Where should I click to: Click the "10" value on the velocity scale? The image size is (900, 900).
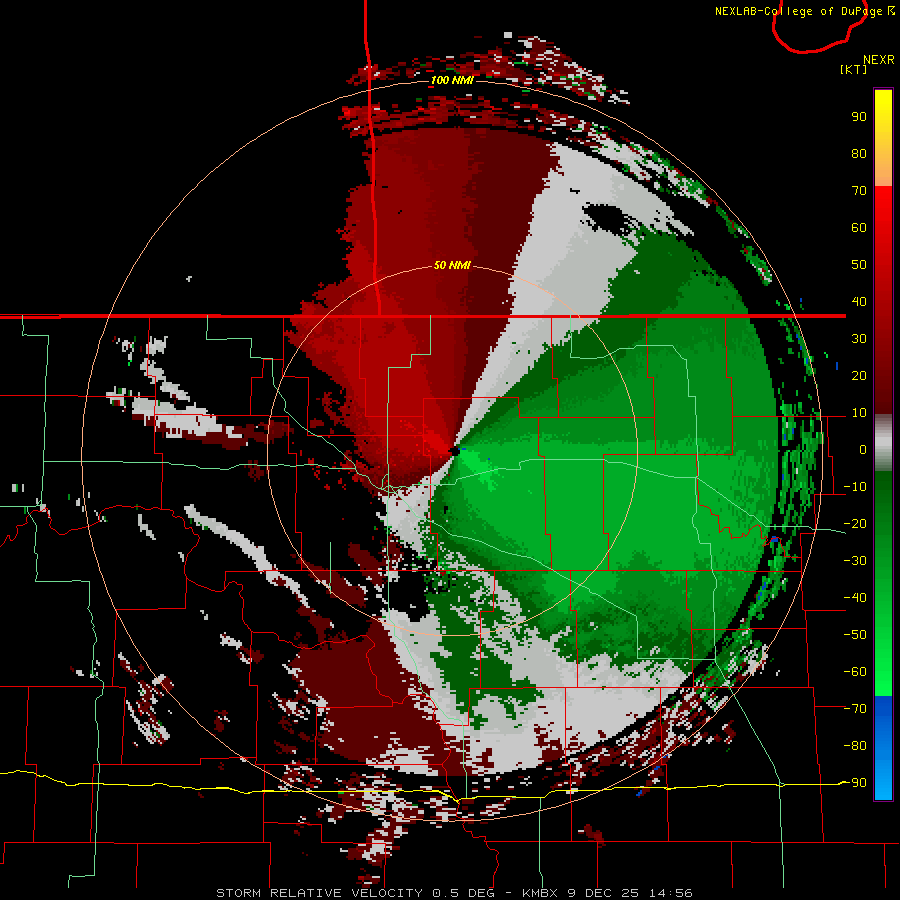click(x=859, y=413)
